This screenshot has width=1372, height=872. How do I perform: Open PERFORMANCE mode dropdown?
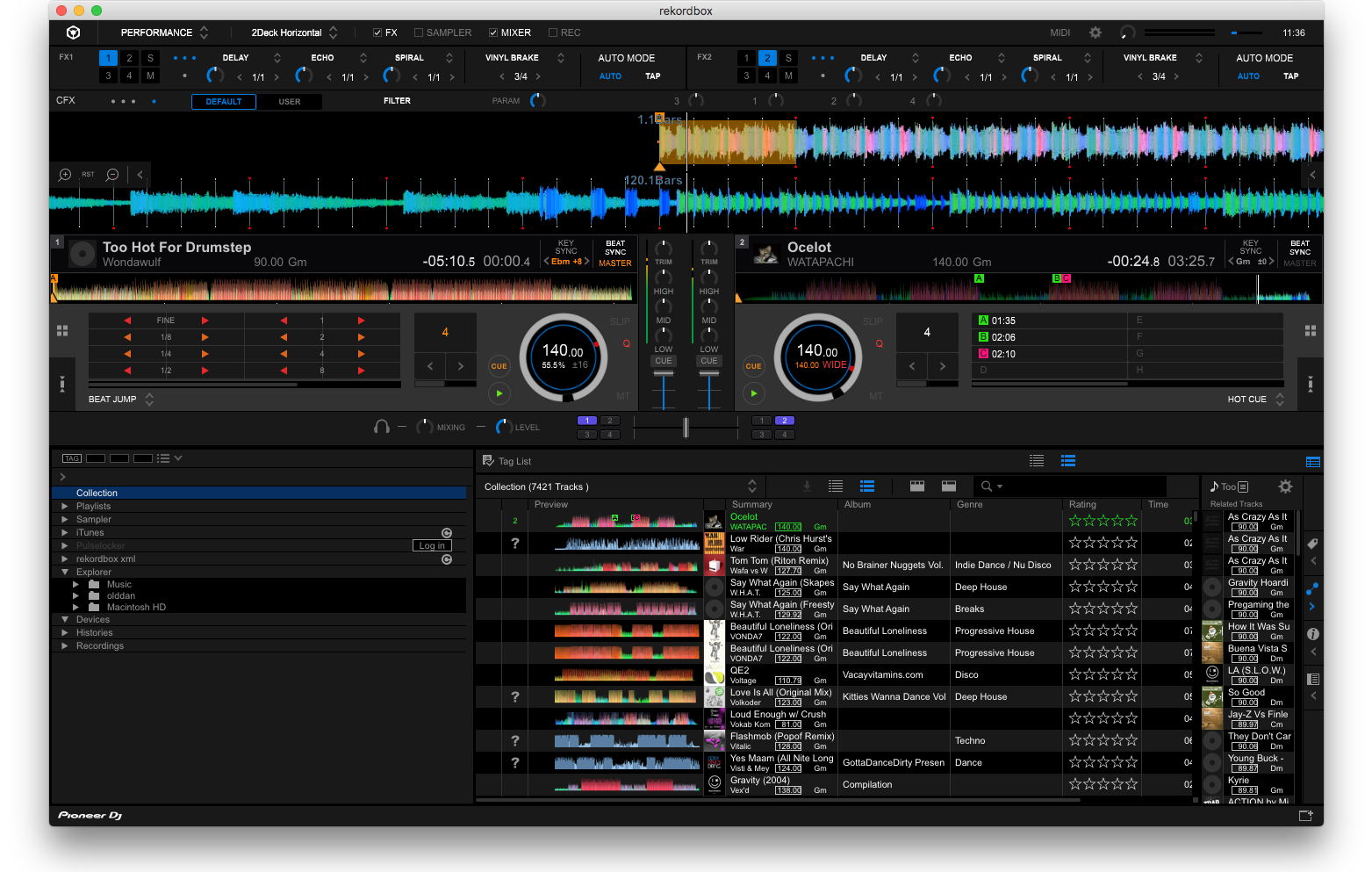click(165, 32)
